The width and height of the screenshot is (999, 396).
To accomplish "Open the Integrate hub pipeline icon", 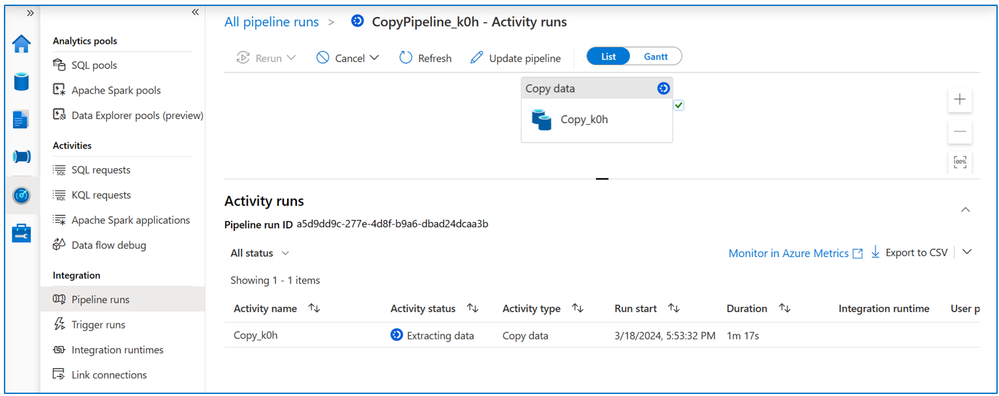I will pos(22,157).
